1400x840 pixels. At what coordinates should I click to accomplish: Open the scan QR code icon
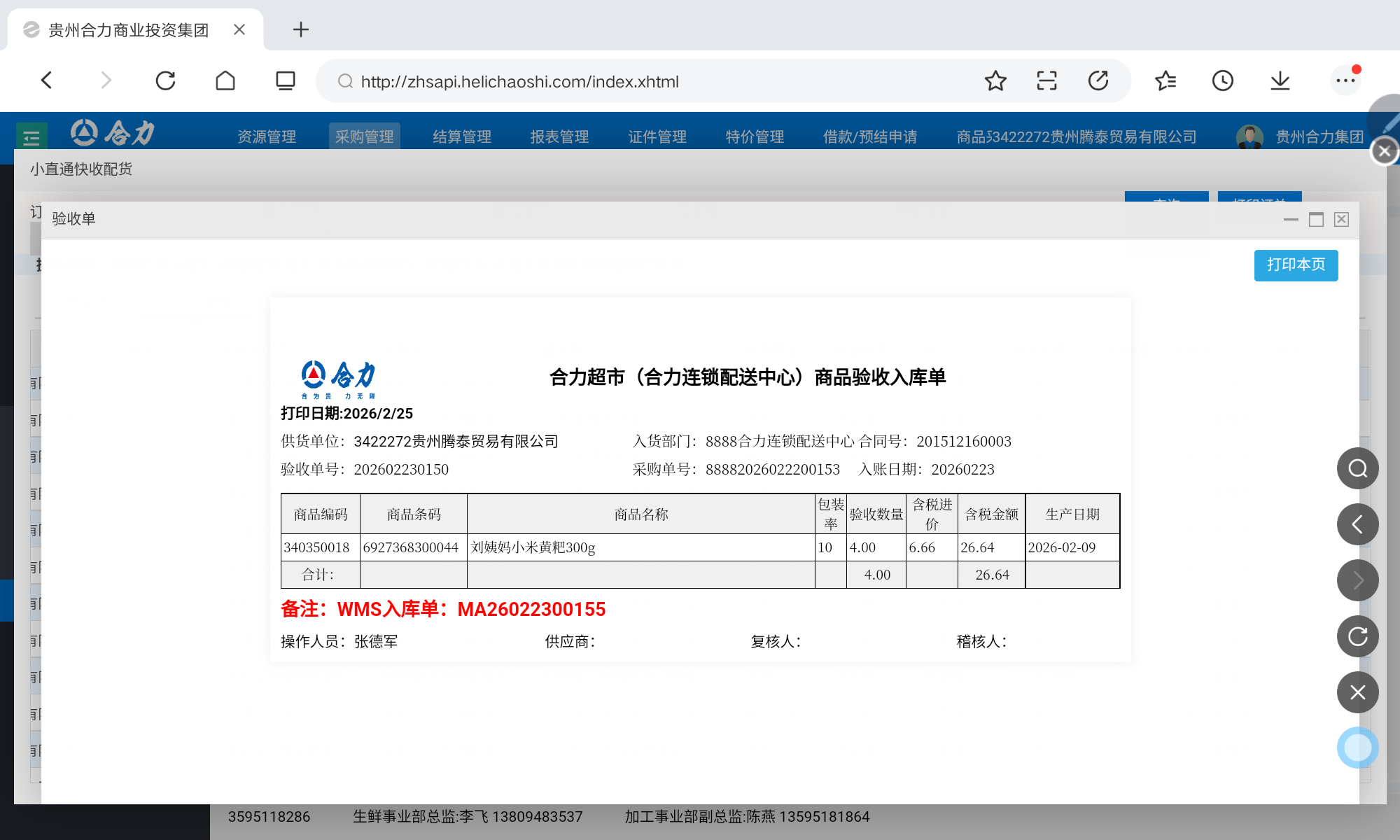pyautogui.click(x=1046, y=81)
